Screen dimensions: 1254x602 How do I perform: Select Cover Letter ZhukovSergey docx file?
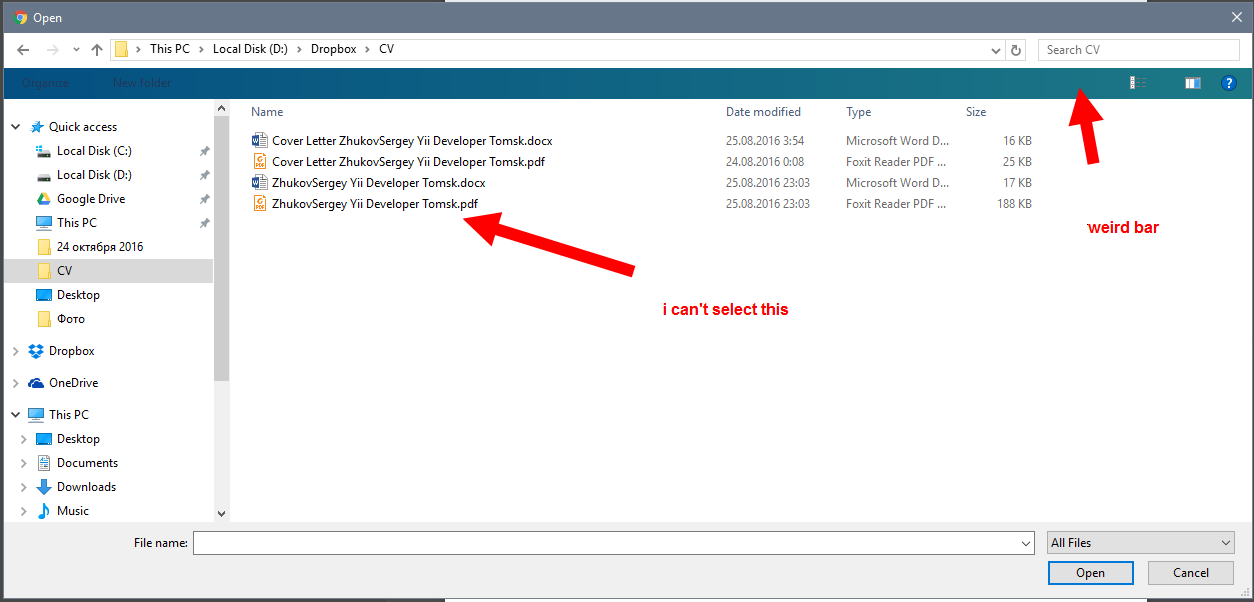411,141
